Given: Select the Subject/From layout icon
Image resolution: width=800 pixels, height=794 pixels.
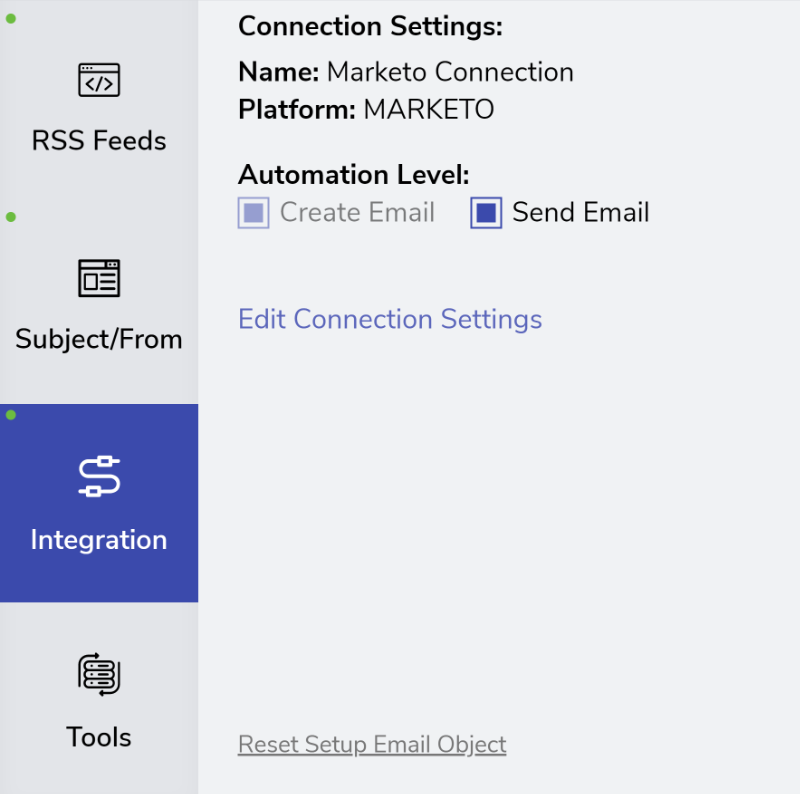Looking at the screenshot, I should (x=99, y=278).
